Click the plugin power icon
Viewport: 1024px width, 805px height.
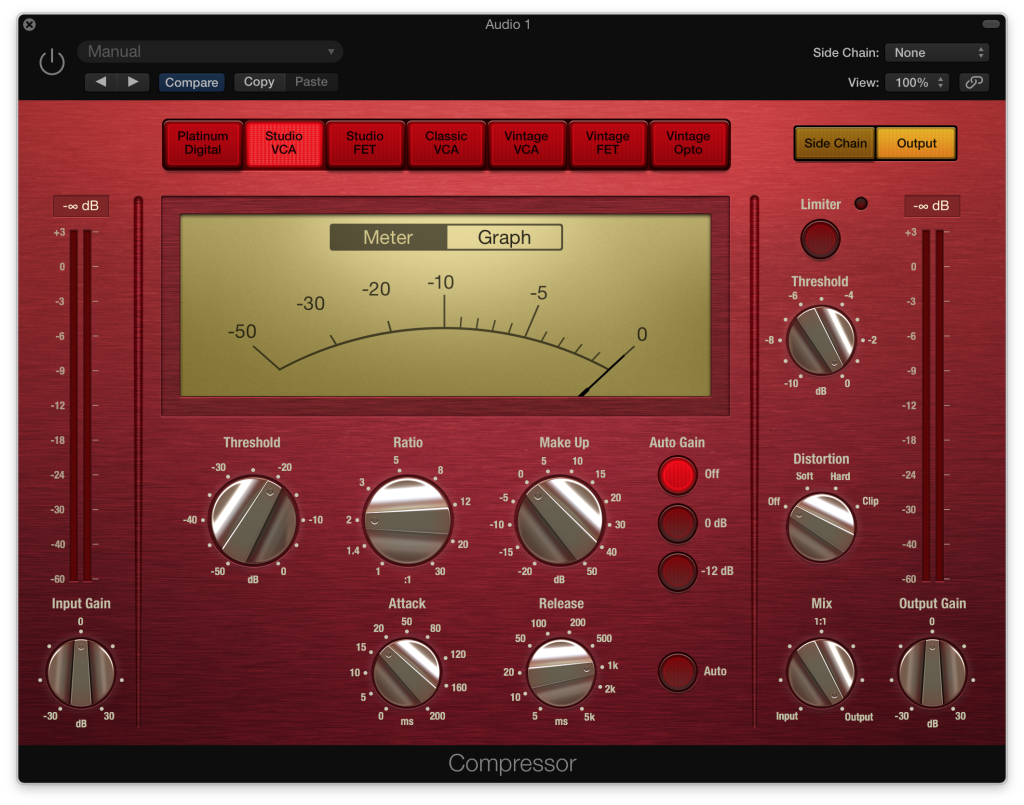(x=51, y=61)
